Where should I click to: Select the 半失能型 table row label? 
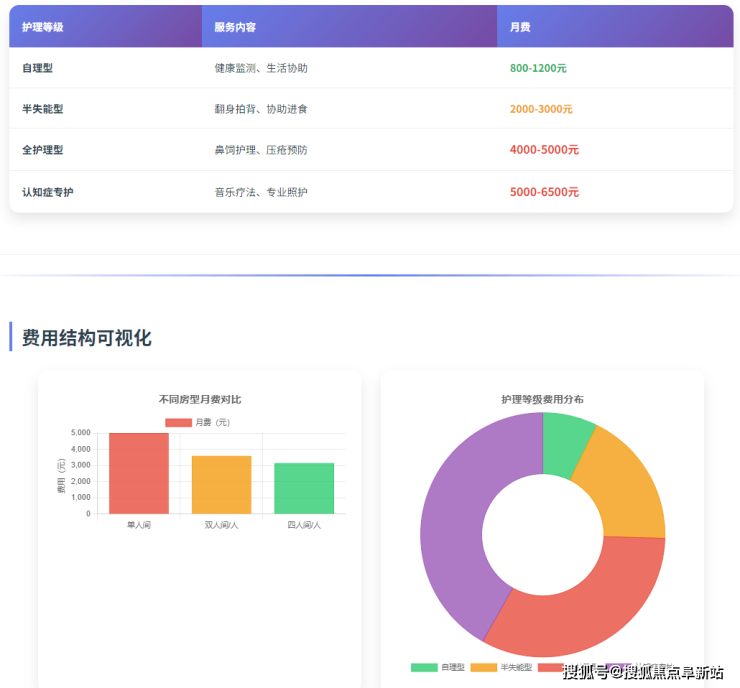coord(42,109)
